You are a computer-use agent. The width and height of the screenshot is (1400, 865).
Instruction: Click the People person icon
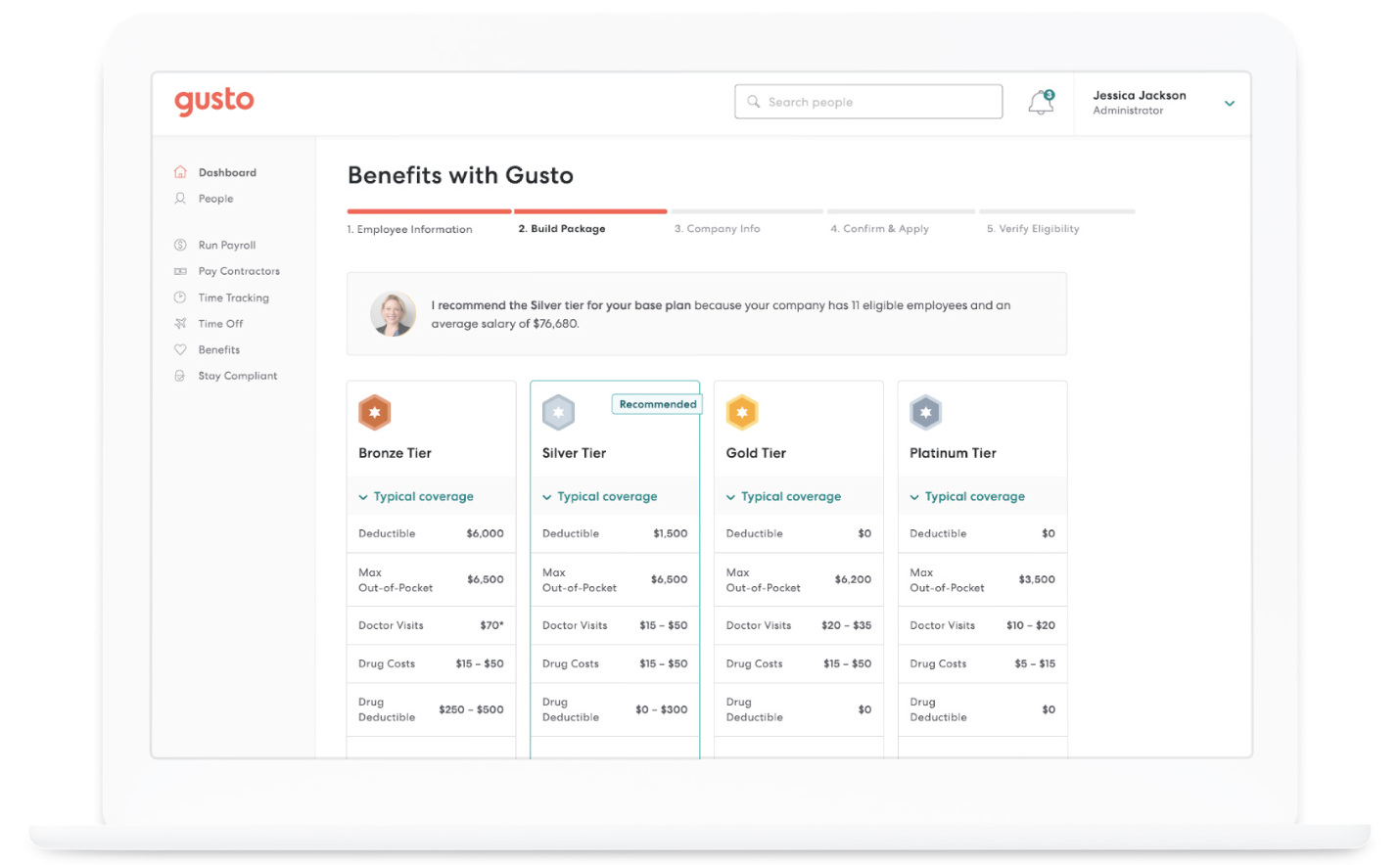180,199
